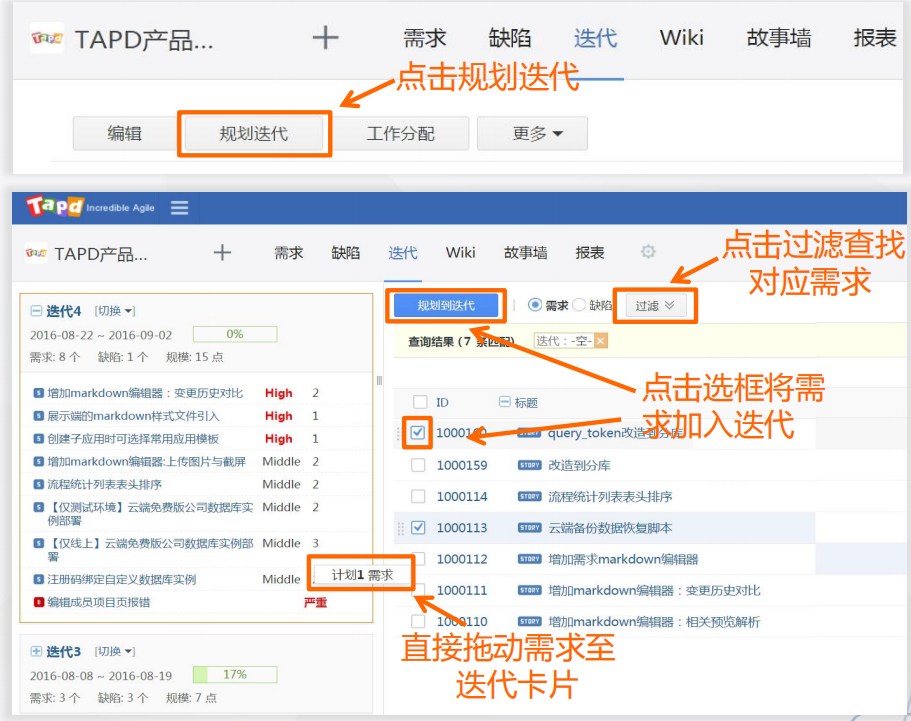Switch to 迭代 tab in lower panel

(403, 253)
